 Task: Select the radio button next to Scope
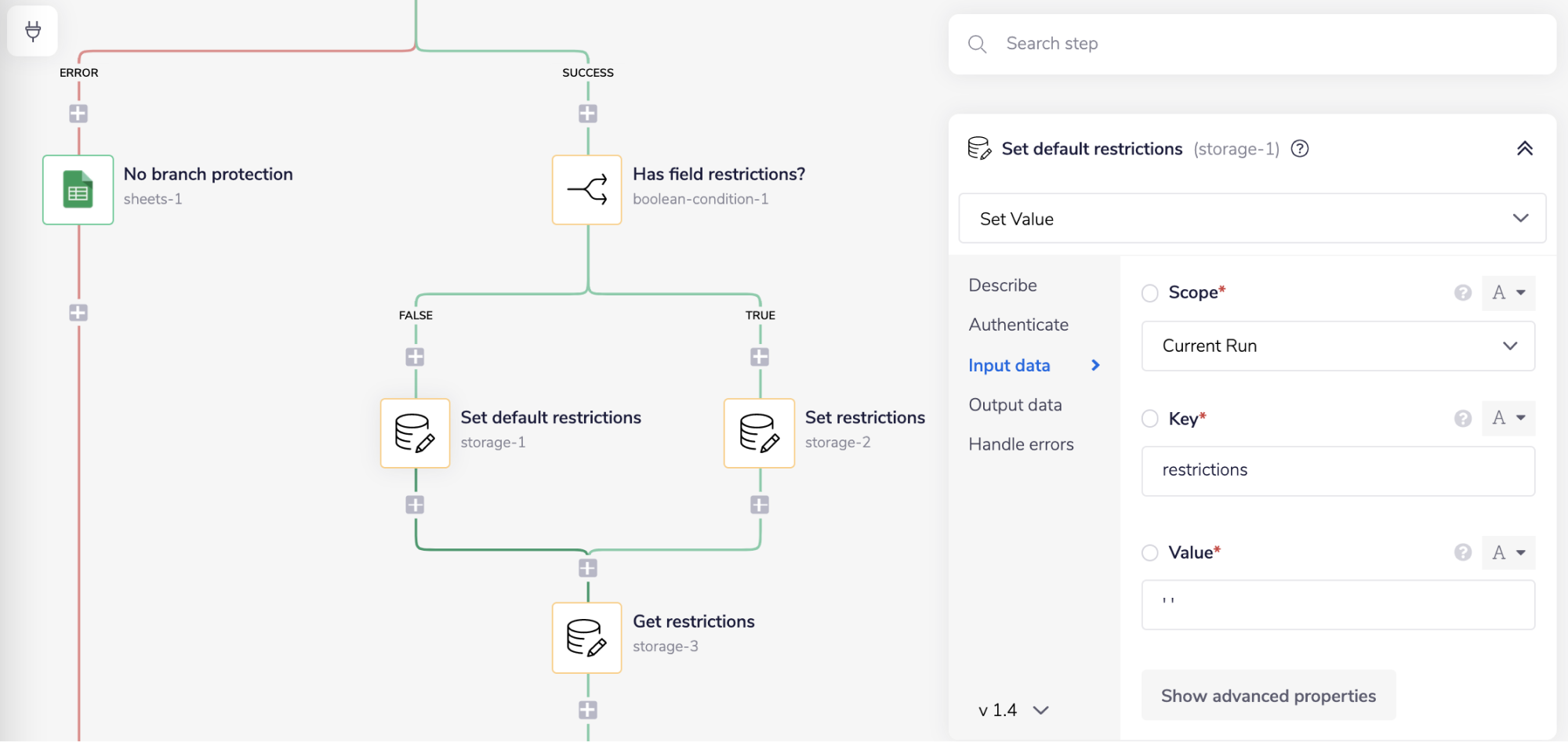click(x=1150, y=293)
